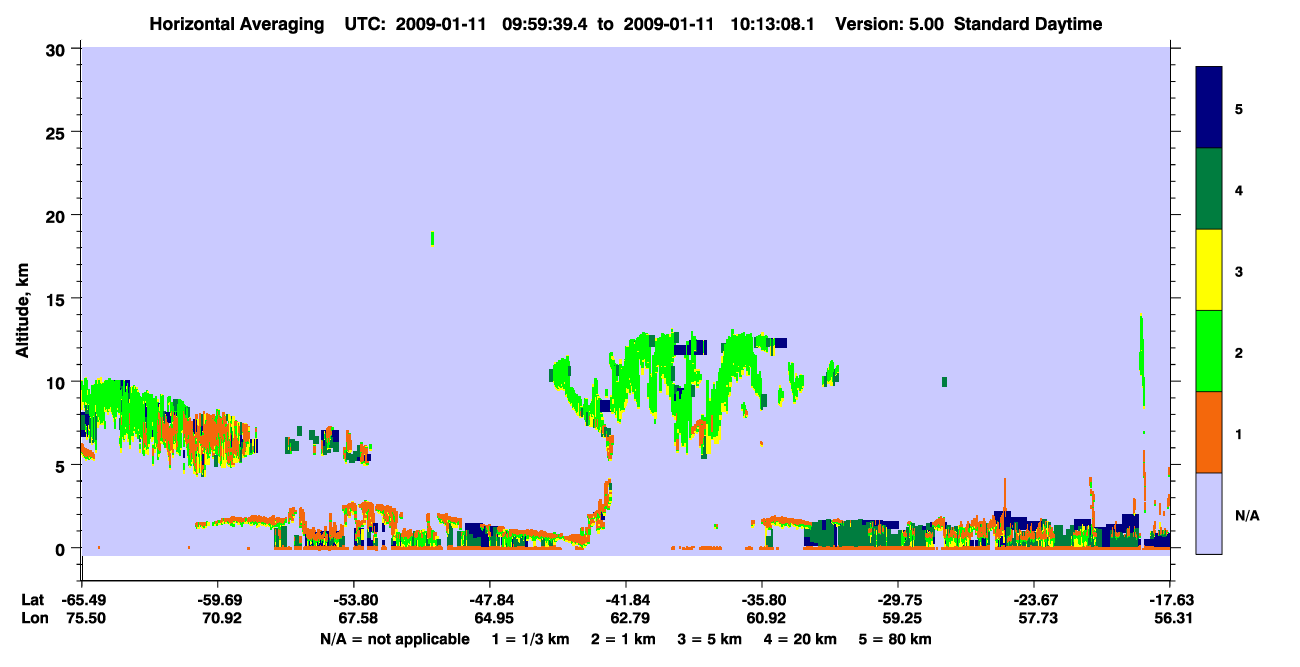Click 'Standard Daytime' in the title

(x=1028, y=24)
